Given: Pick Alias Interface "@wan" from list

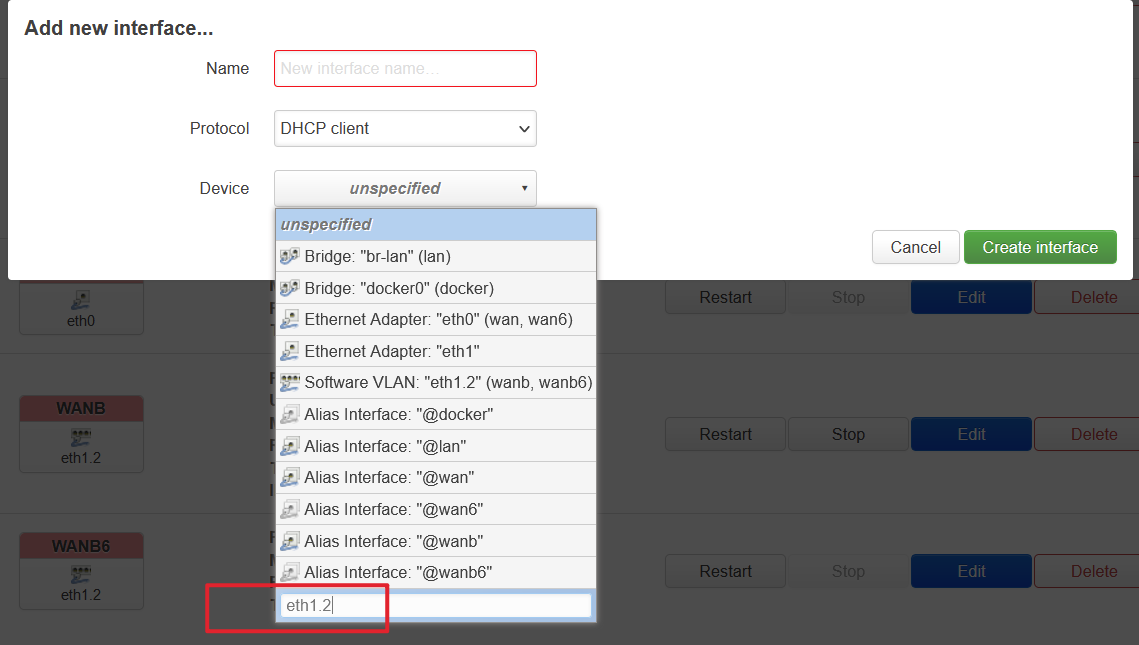Looking at the screenshot, I should [x=436, y=478].
